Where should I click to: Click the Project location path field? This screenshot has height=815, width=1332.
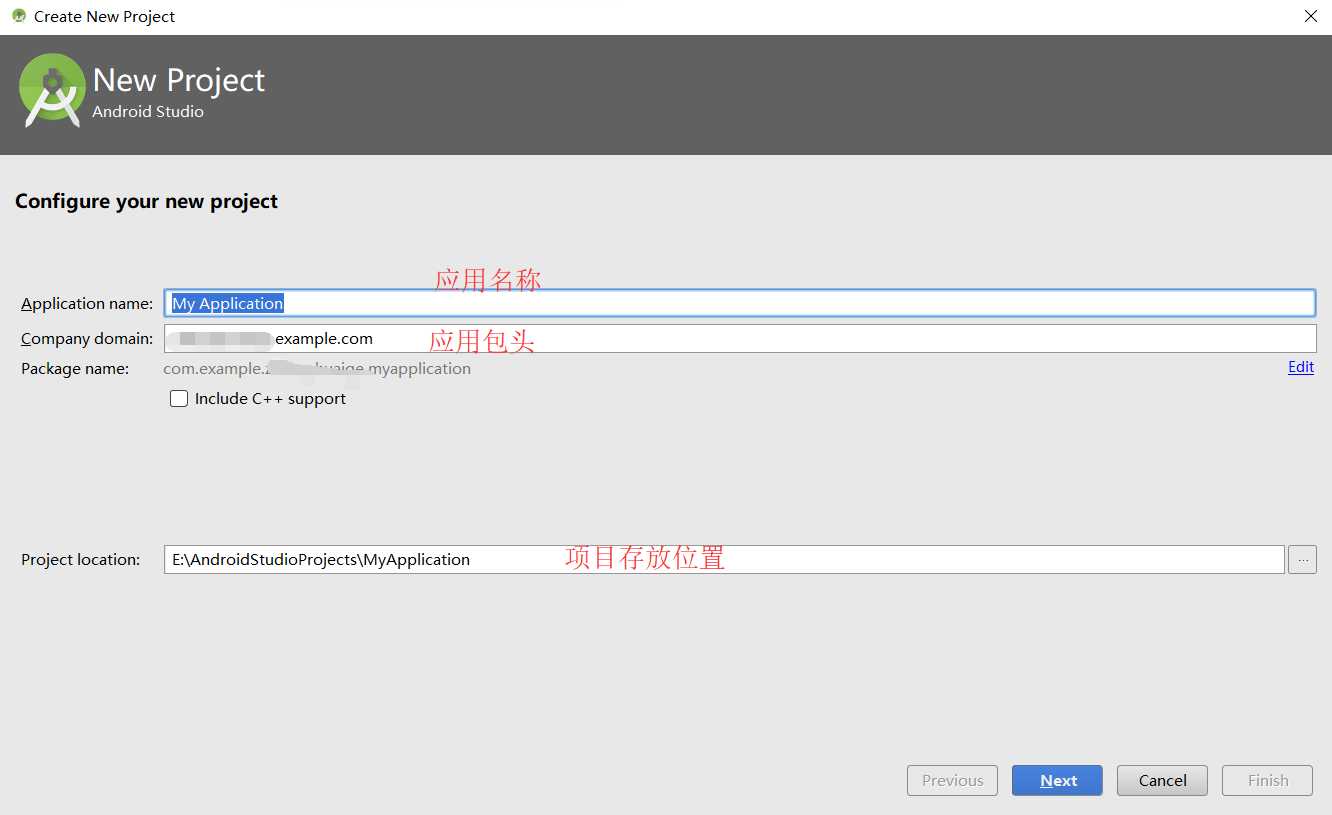click(724, 559)
